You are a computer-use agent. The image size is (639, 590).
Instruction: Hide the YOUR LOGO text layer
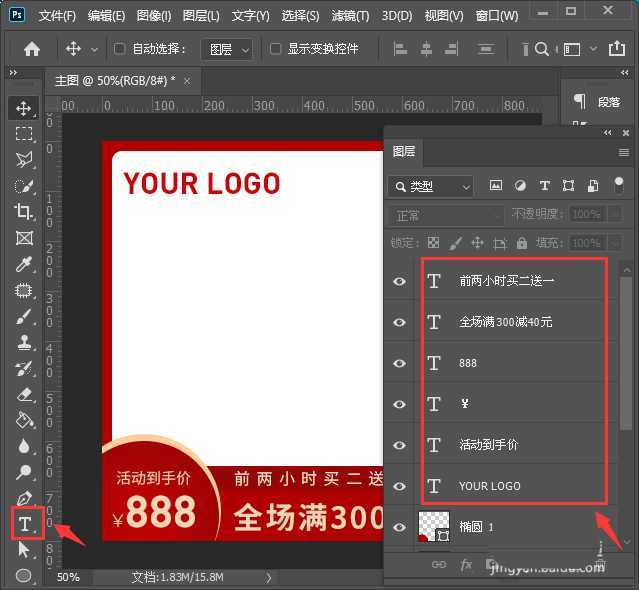(x=400, y=486)
